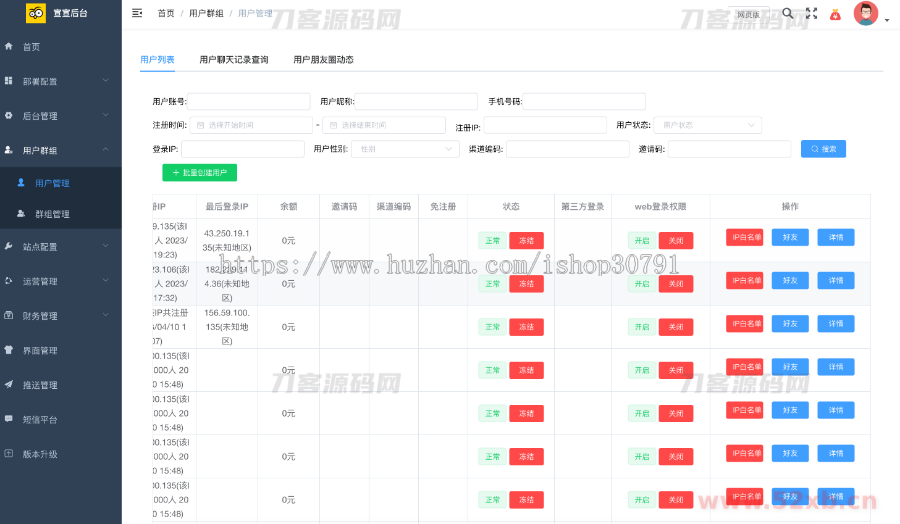The width and height of the screenshot is (900, 524).
Task: Freeze first user with 冻结 button
Action: pyautogui.click(x=526, y=240)
